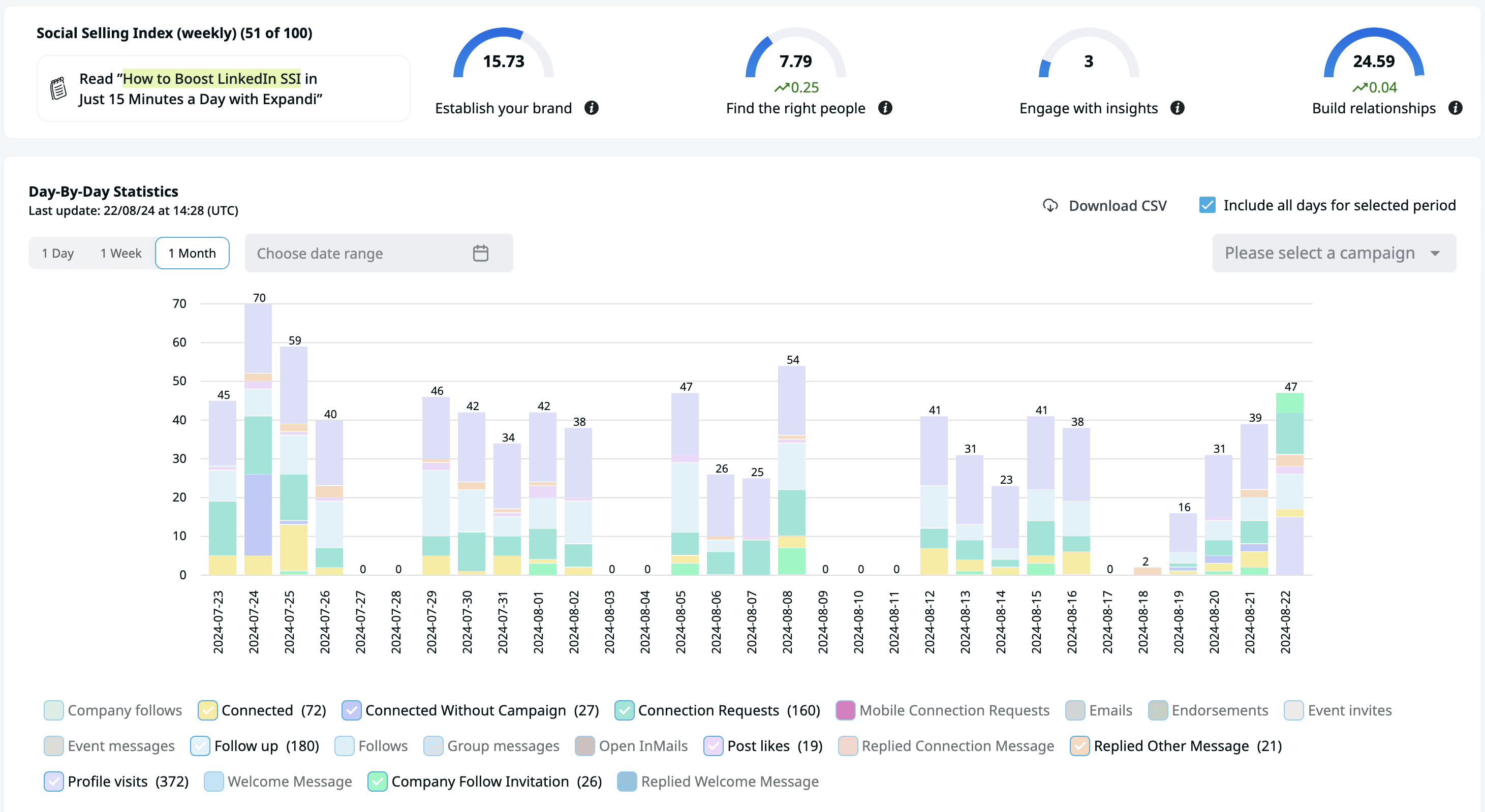
Task: Switch to the 1 Week view
Action: tap(120, 253)
